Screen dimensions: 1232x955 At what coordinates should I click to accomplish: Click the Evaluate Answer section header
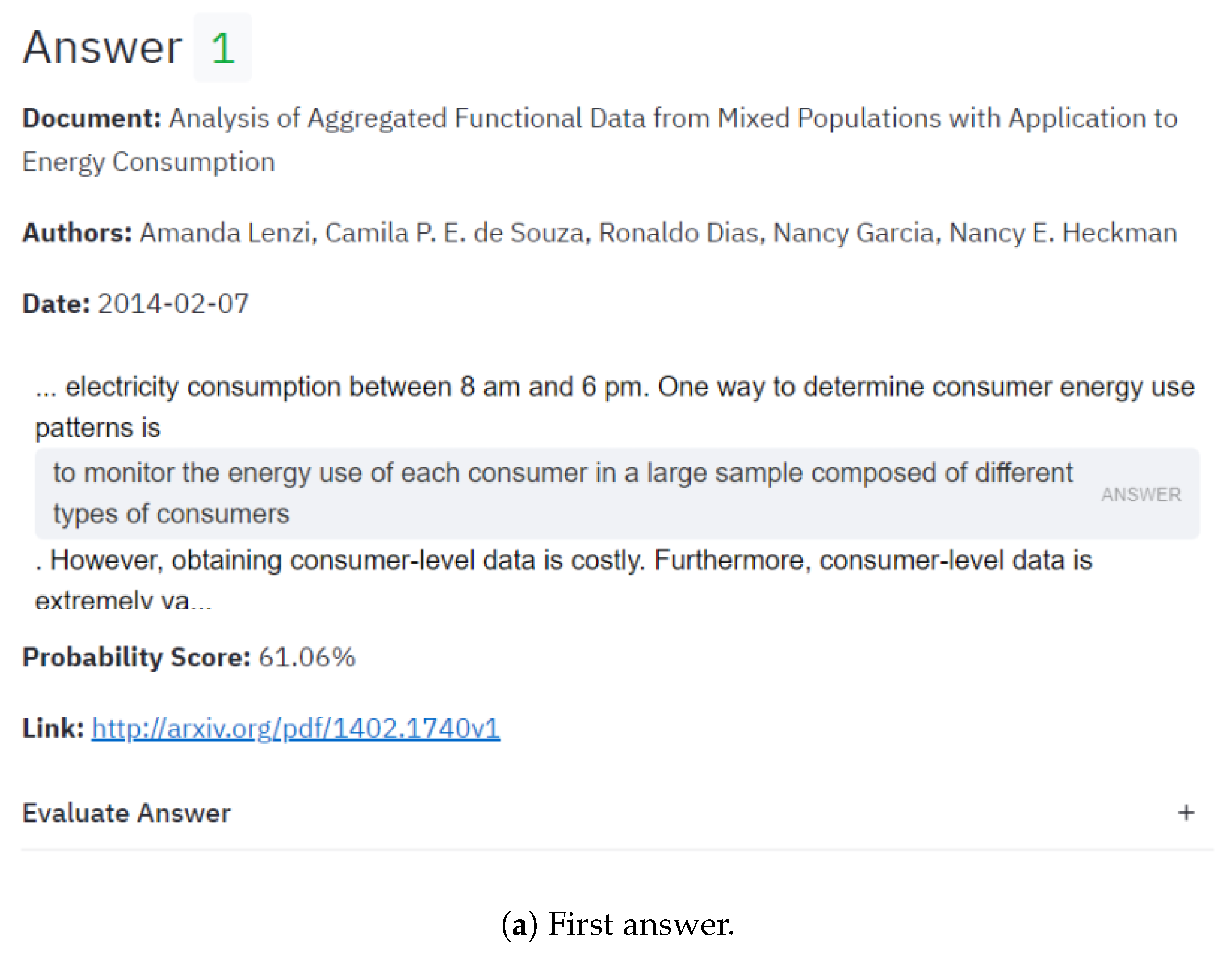(x=126, y=813)
